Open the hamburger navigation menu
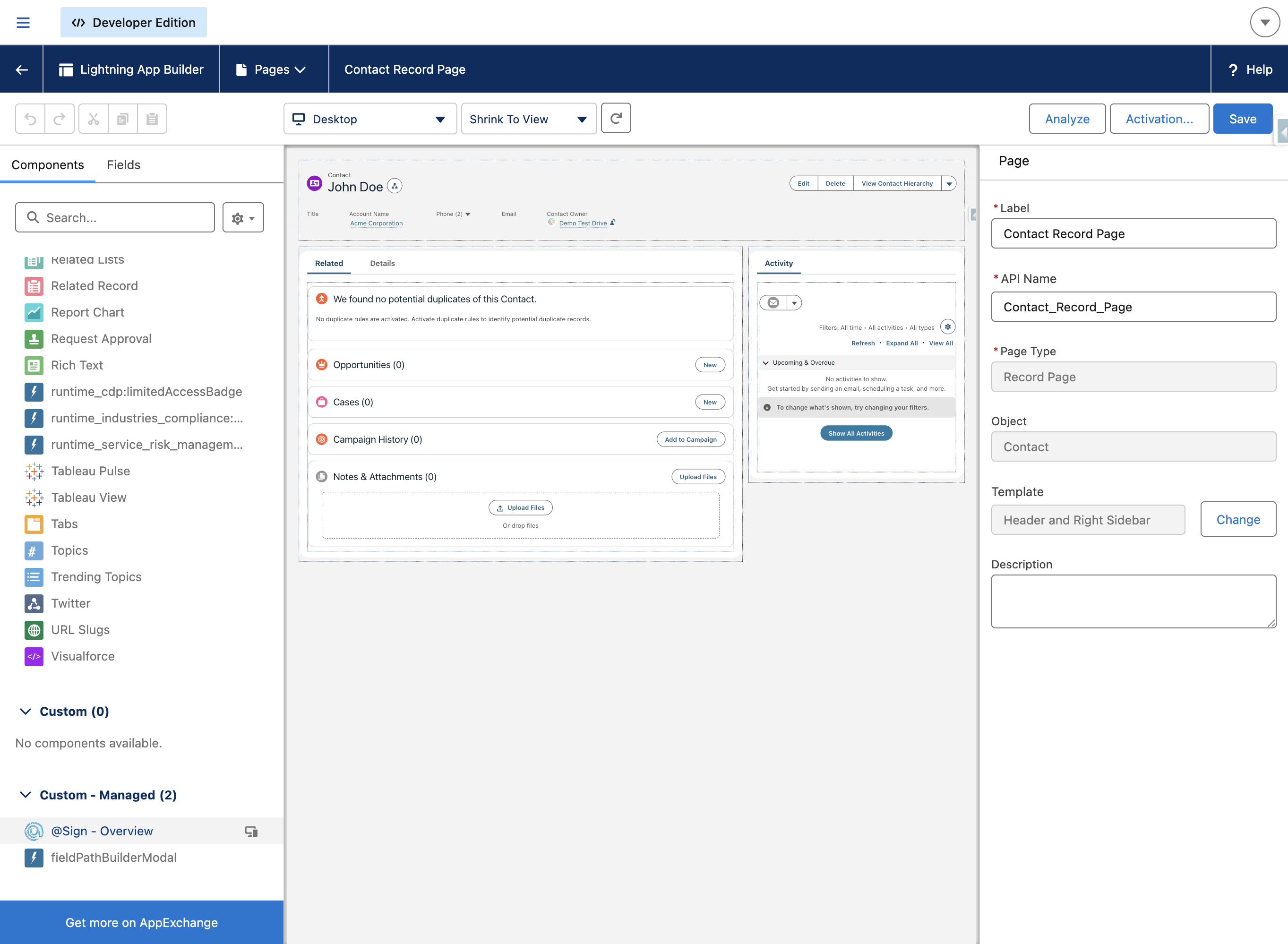Viewport: 1288px width, 944px height. [x=23, y=23]
